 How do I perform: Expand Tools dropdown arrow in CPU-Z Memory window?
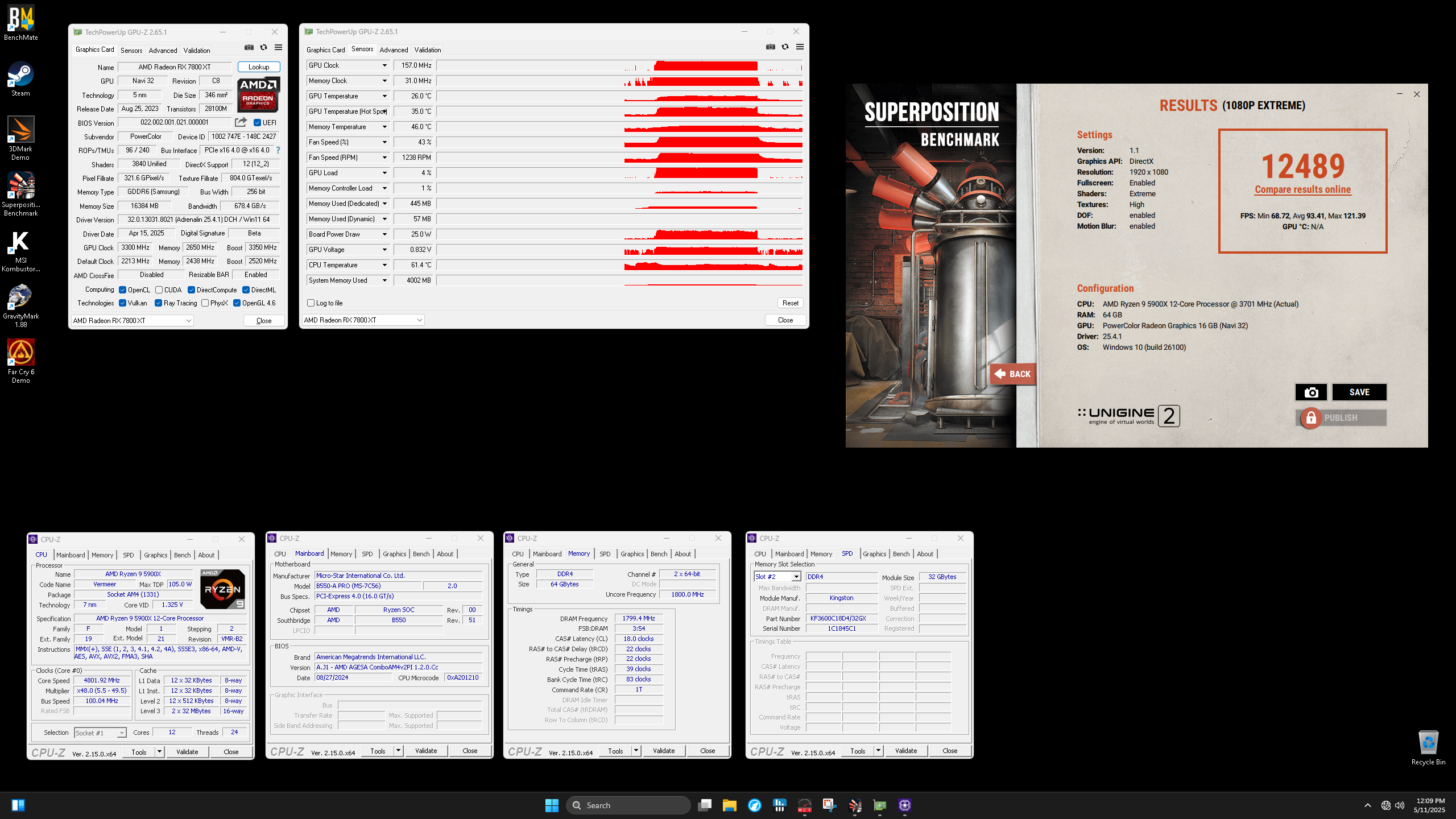[636, 751]
